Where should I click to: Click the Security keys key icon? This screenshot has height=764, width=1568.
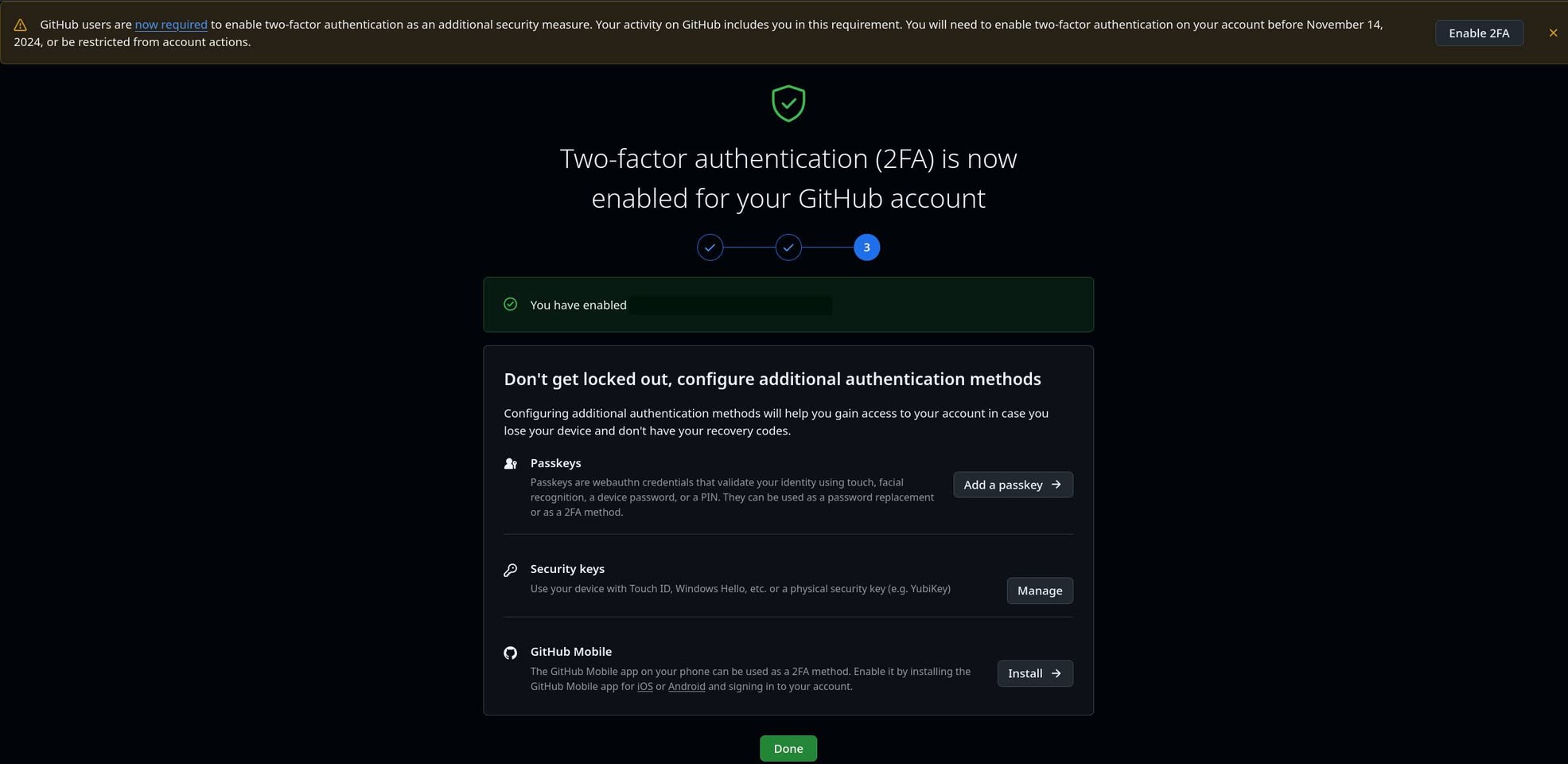coord(511,570)
